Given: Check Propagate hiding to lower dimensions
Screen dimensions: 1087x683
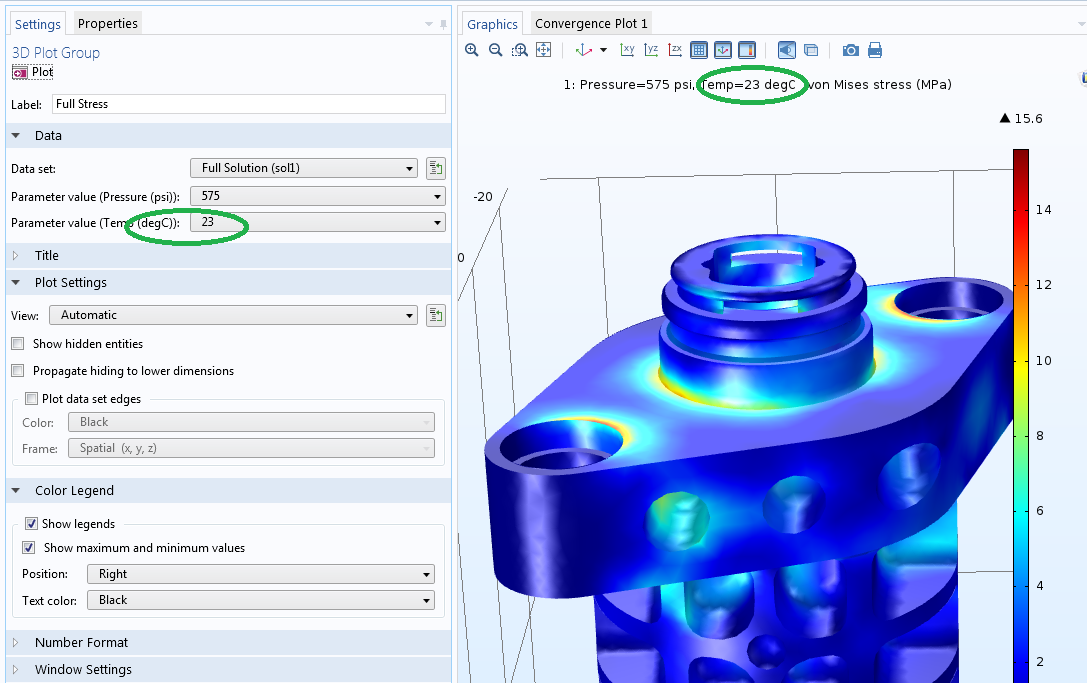Looking at the screenshot, I should pos(18,371).
